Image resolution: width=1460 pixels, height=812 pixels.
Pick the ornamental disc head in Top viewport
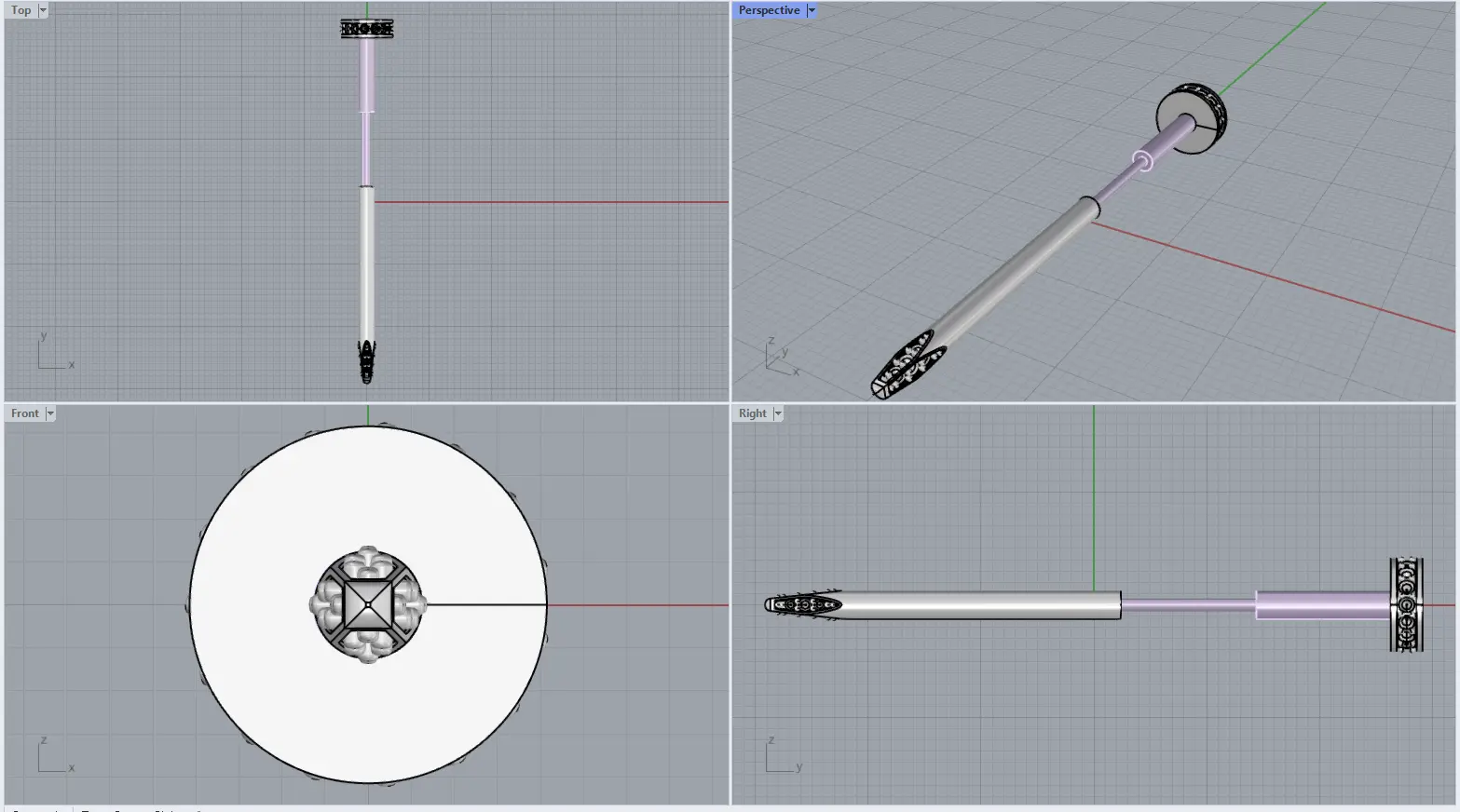(367, 29)
